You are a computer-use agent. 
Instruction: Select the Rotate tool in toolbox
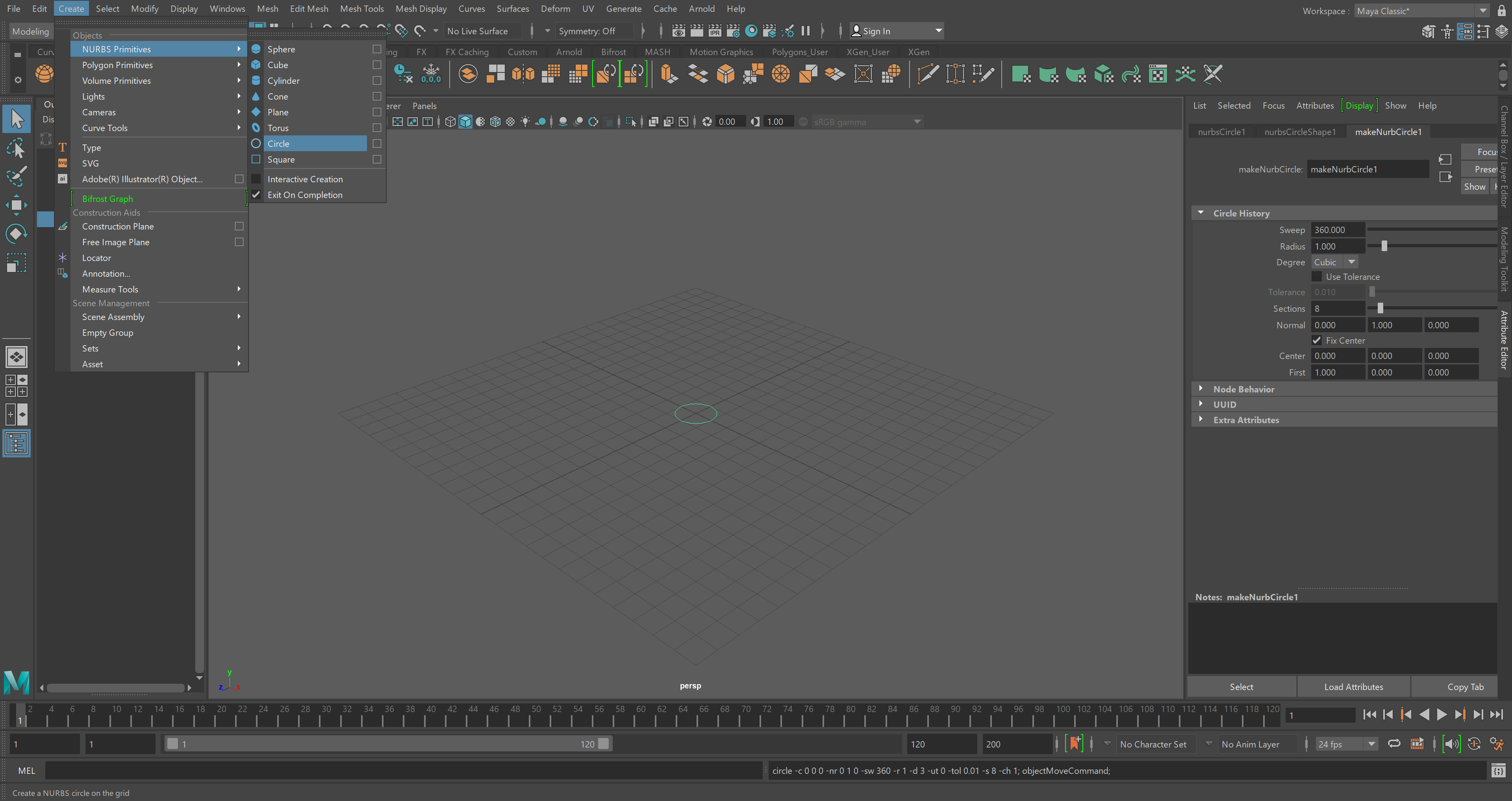pos(16,233)
